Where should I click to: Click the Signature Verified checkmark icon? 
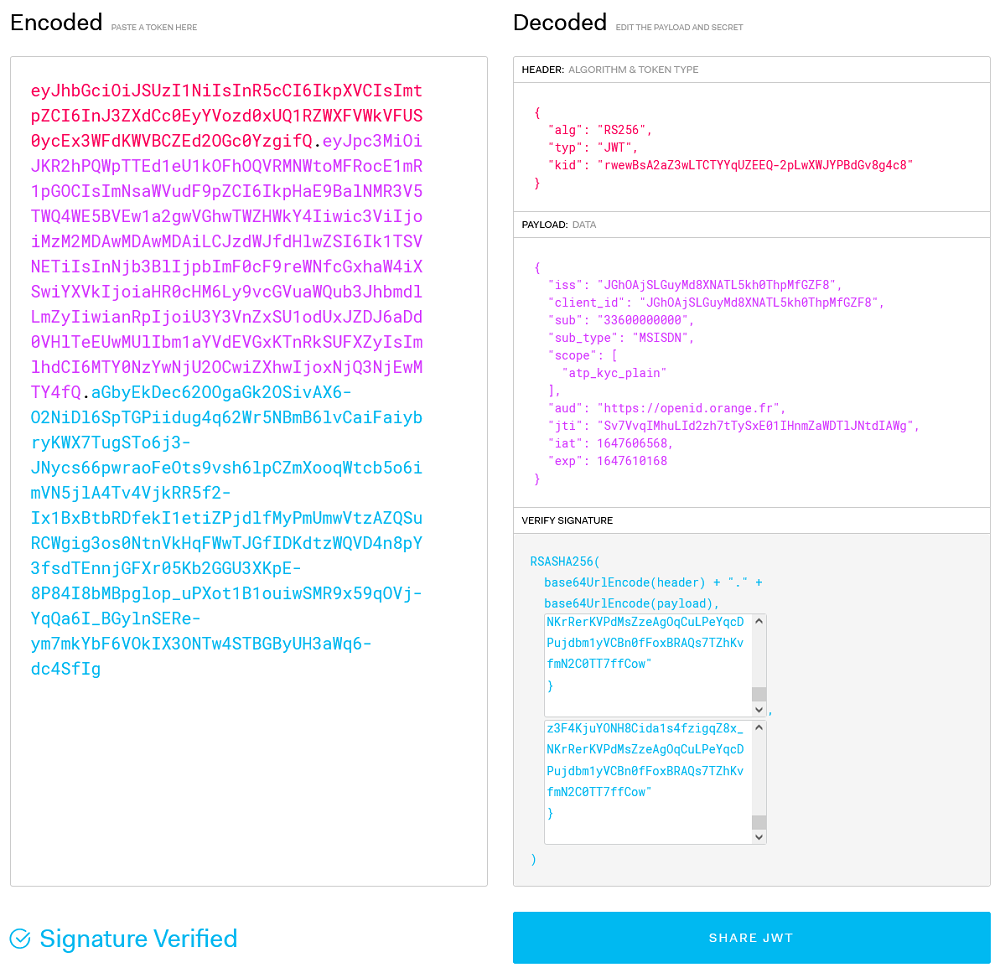pyautogui.click(x=20, y=938)
